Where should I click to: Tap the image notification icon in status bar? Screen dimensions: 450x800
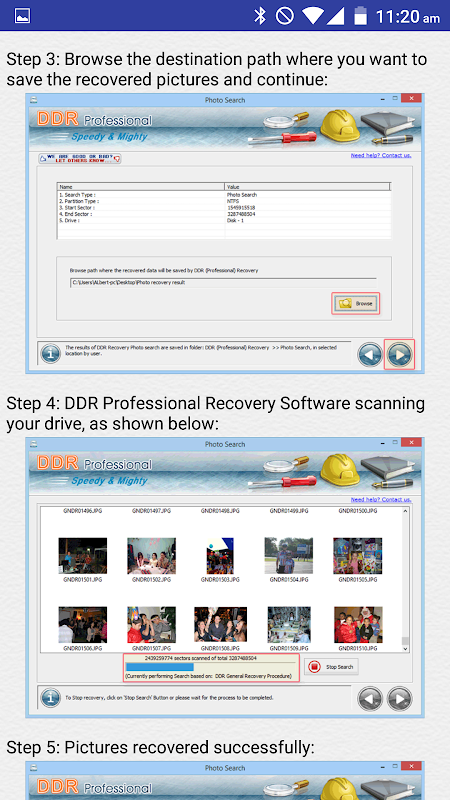pos(22,16)
